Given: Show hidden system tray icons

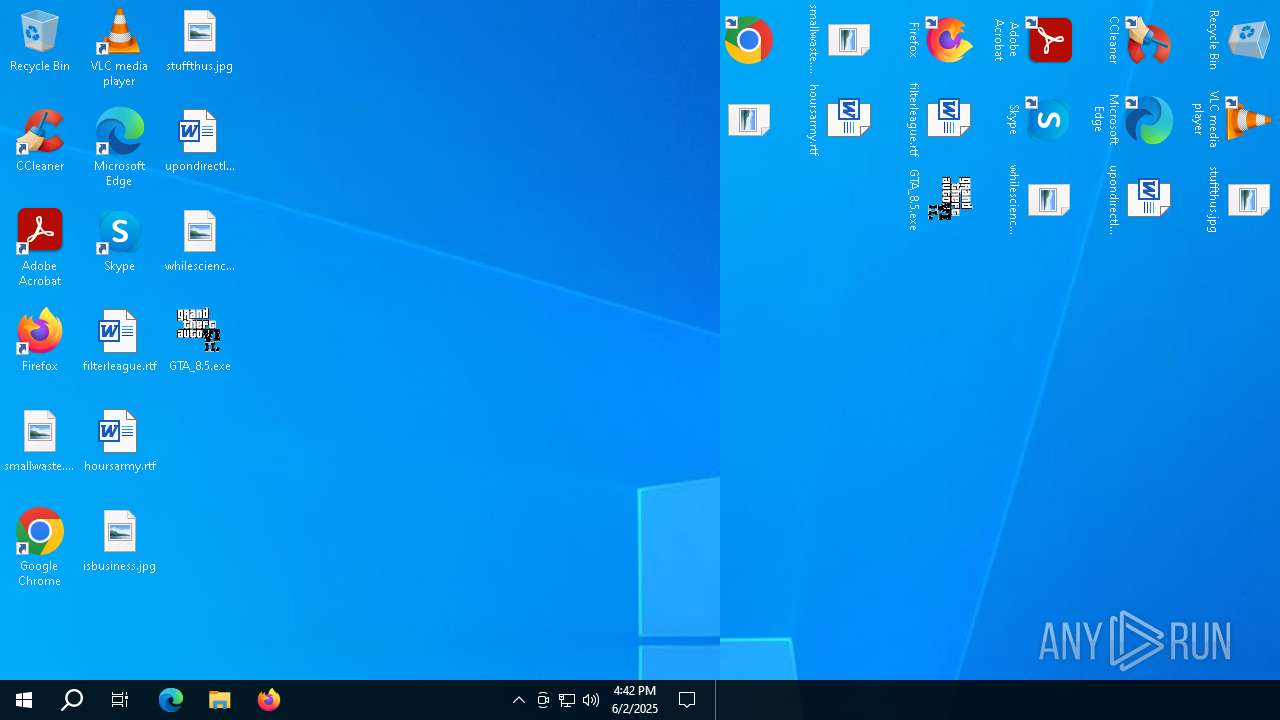Looking at the screenshot, I should tap(519, 700).
